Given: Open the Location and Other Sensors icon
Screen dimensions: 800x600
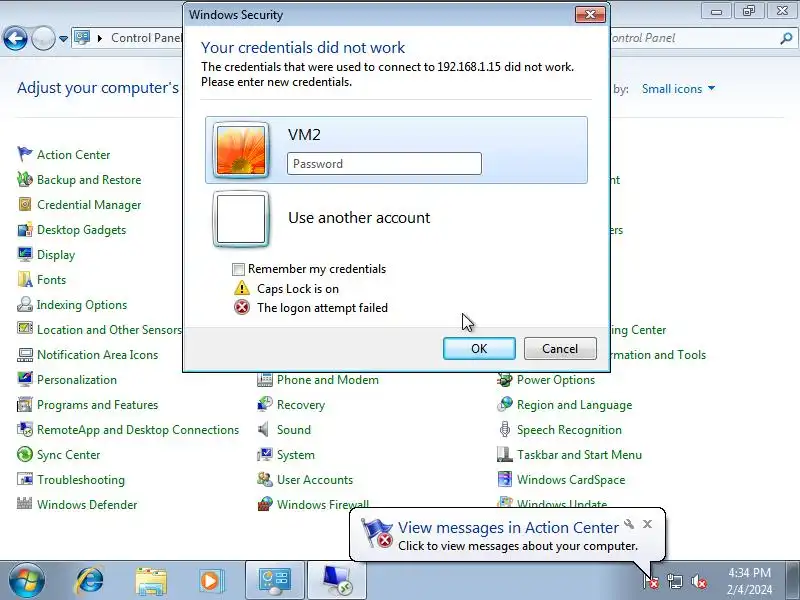Looking at the screenshot, I should (24, 329).
